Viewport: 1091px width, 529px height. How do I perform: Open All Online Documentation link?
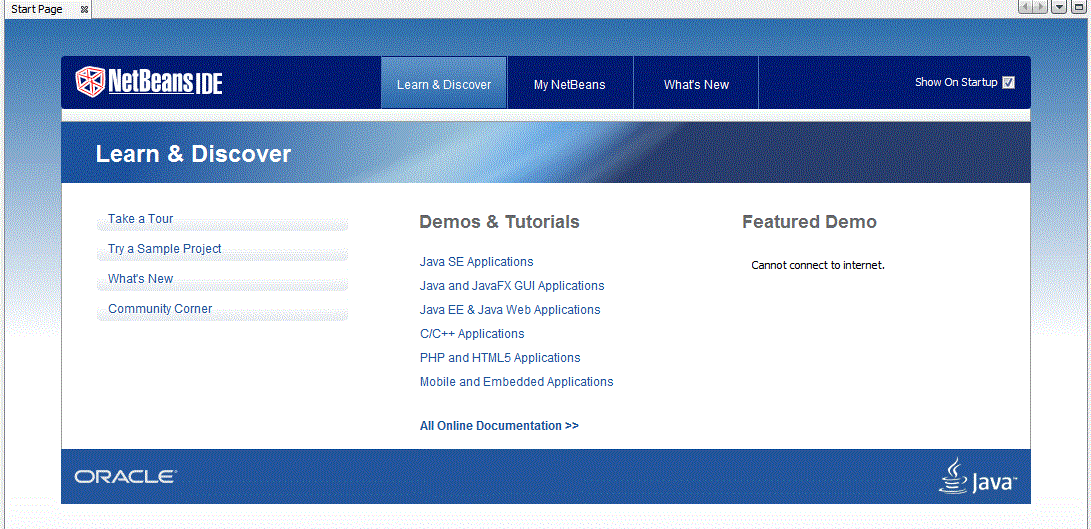pos(500,425)
